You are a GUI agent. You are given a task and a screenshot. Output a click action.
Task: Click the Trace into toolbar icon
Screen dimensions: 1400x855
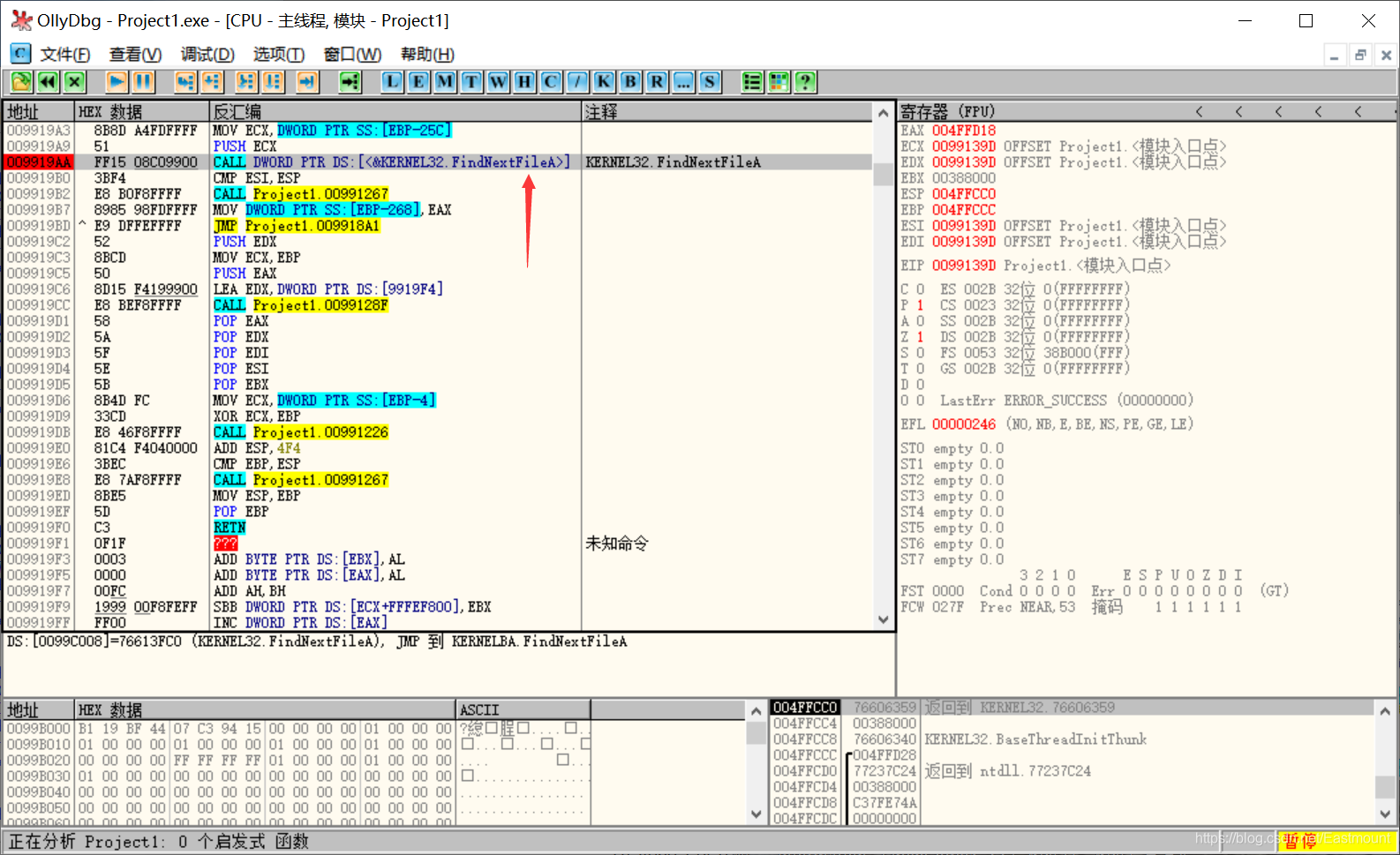click(246, 82)
